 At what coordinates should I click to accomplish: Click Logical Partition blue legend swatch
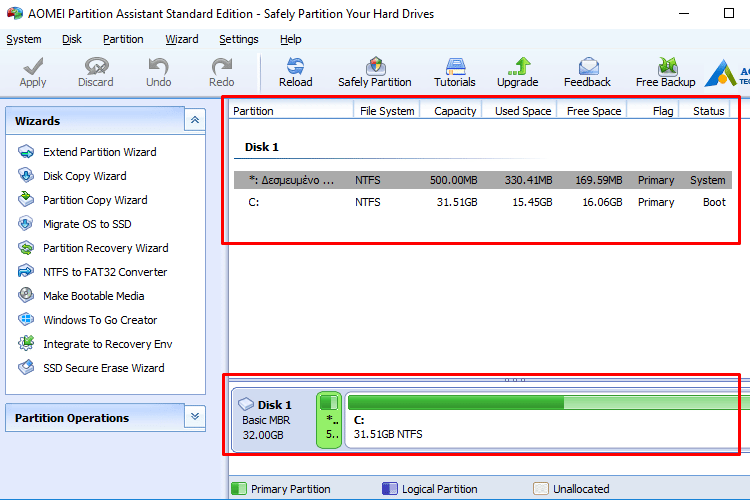390,489
